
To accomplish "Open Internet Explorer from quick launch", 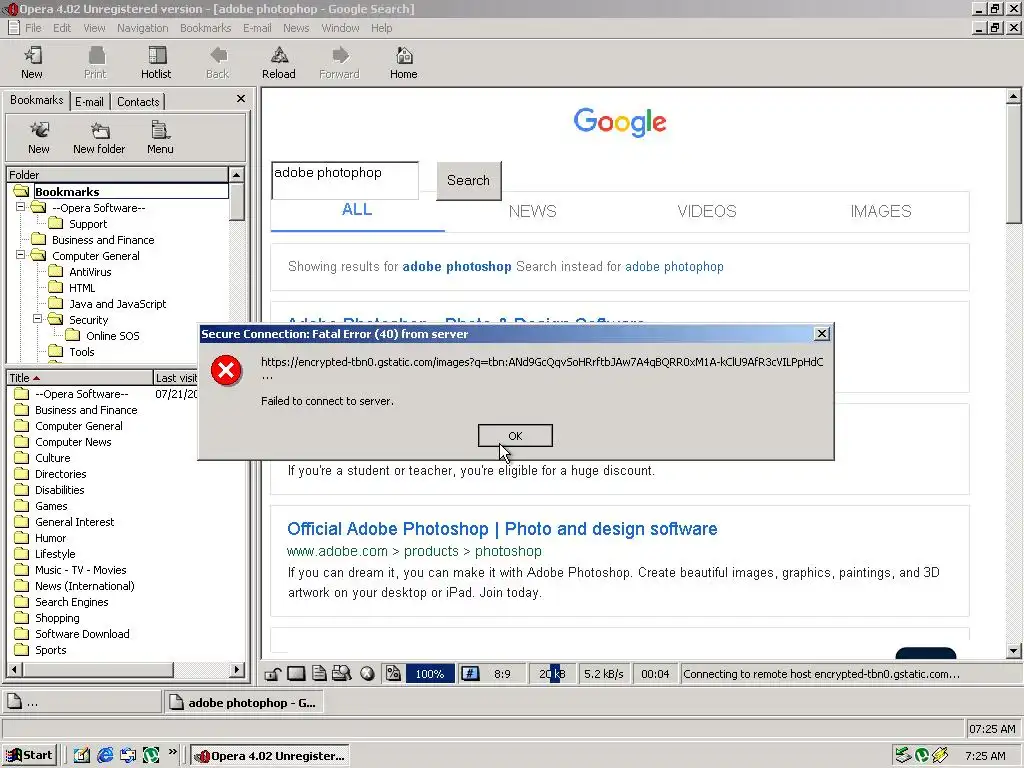I will [x=105, y=756].
